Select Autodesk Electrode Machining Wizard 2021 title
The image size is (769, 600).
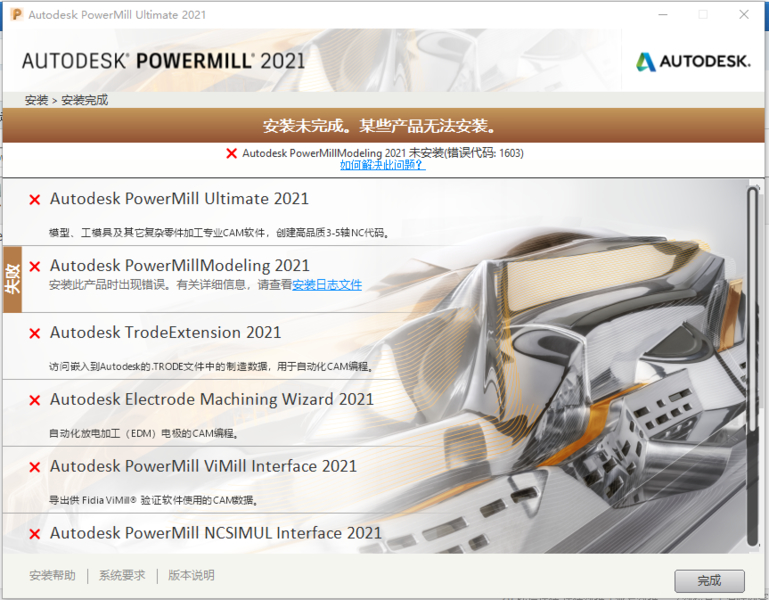pos(212,399)
